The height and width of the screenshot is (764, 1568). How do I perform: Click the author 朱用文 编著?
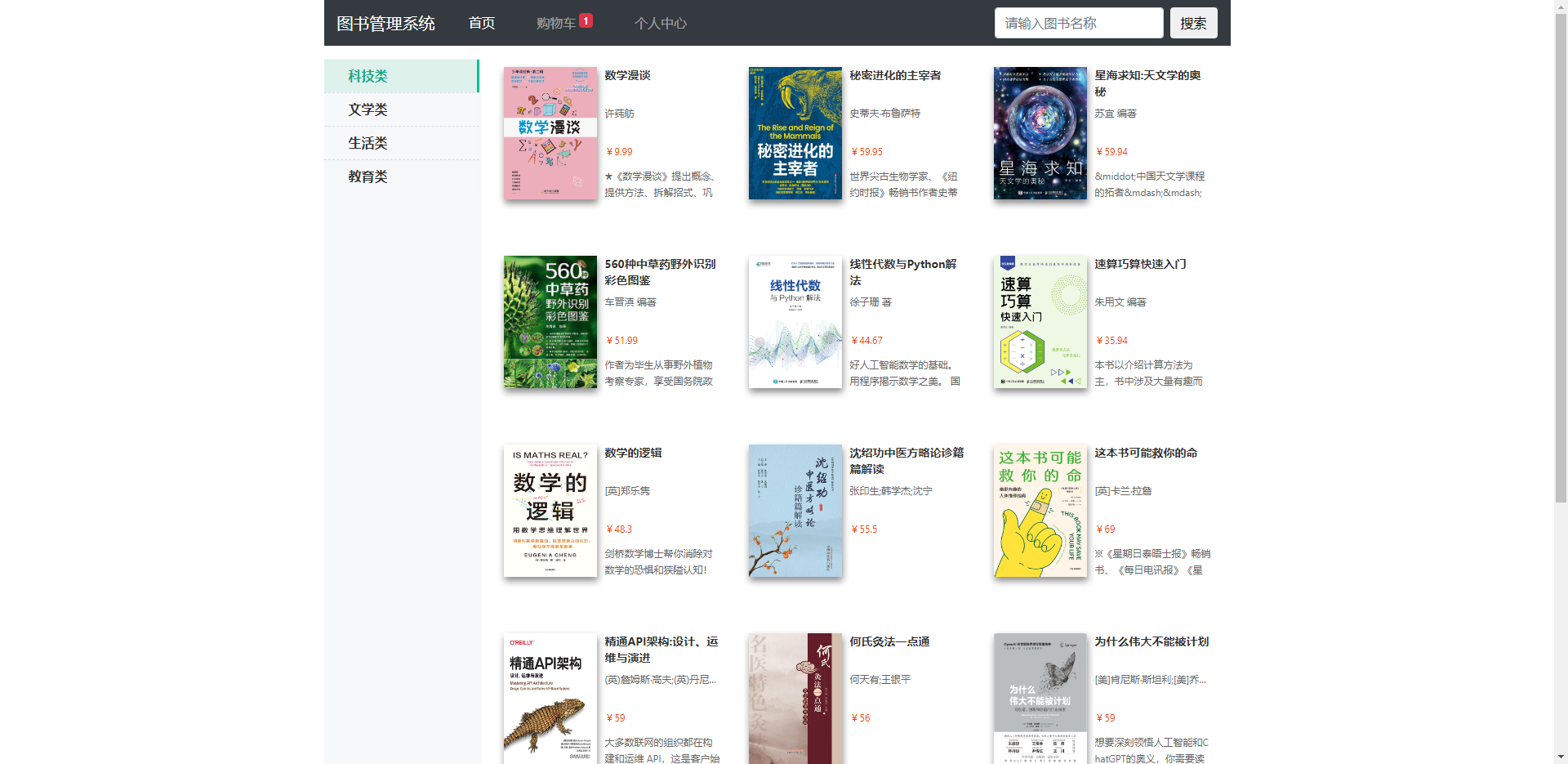click(x=1120, y=302)
